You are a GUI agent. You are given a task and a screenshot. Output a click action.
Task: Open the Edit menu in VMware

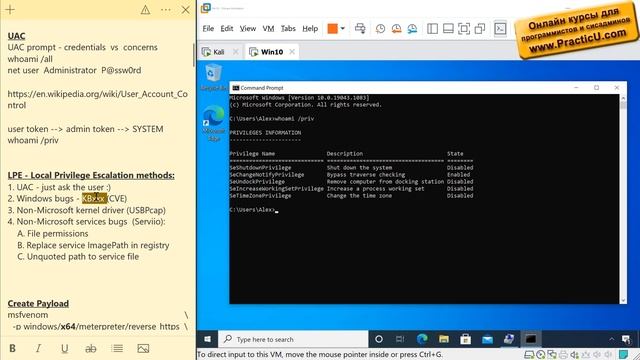(x=227, y=29)
